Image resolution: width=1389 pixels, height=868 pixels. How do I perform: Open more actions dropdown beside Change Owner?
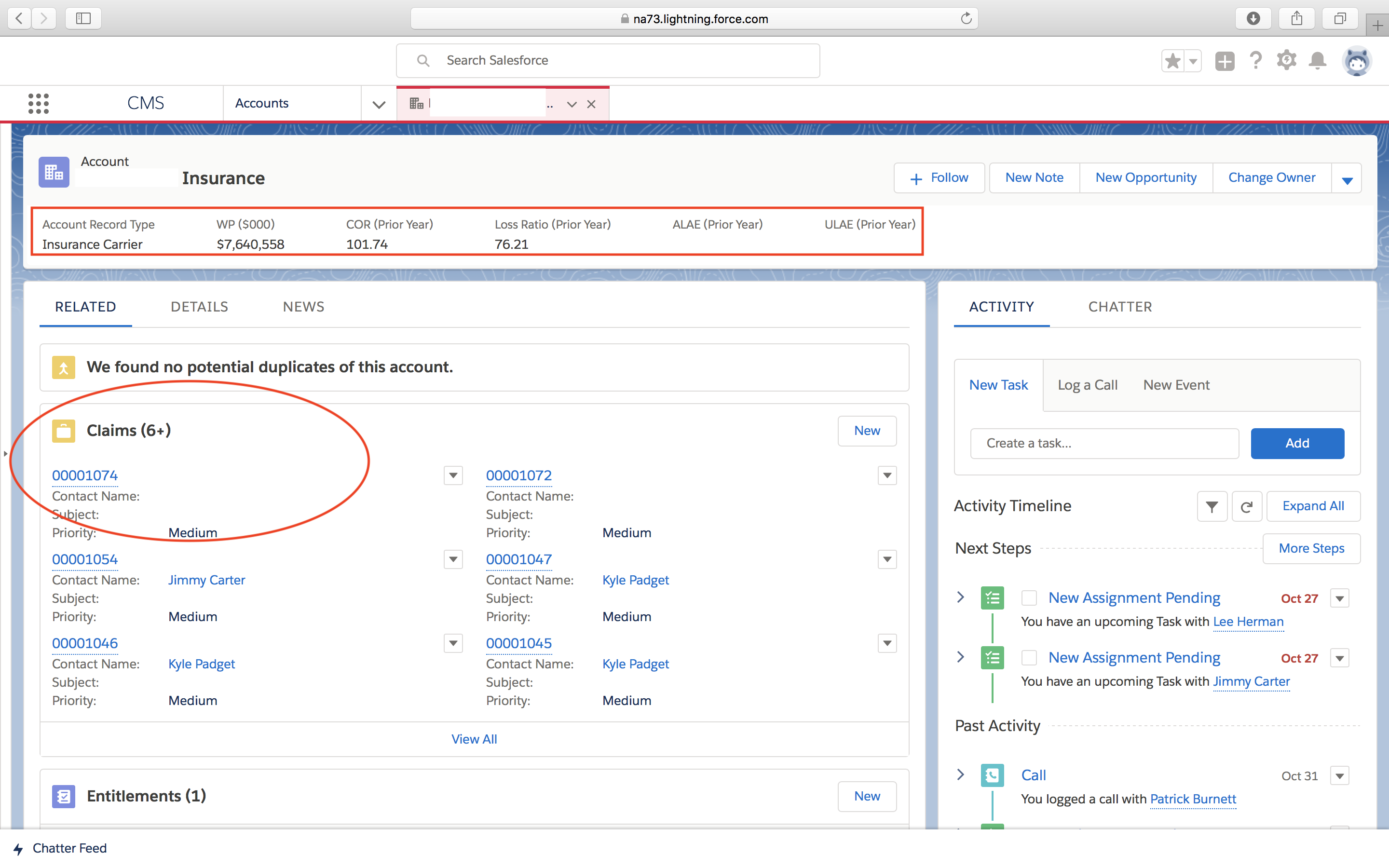pos(1347,179)
